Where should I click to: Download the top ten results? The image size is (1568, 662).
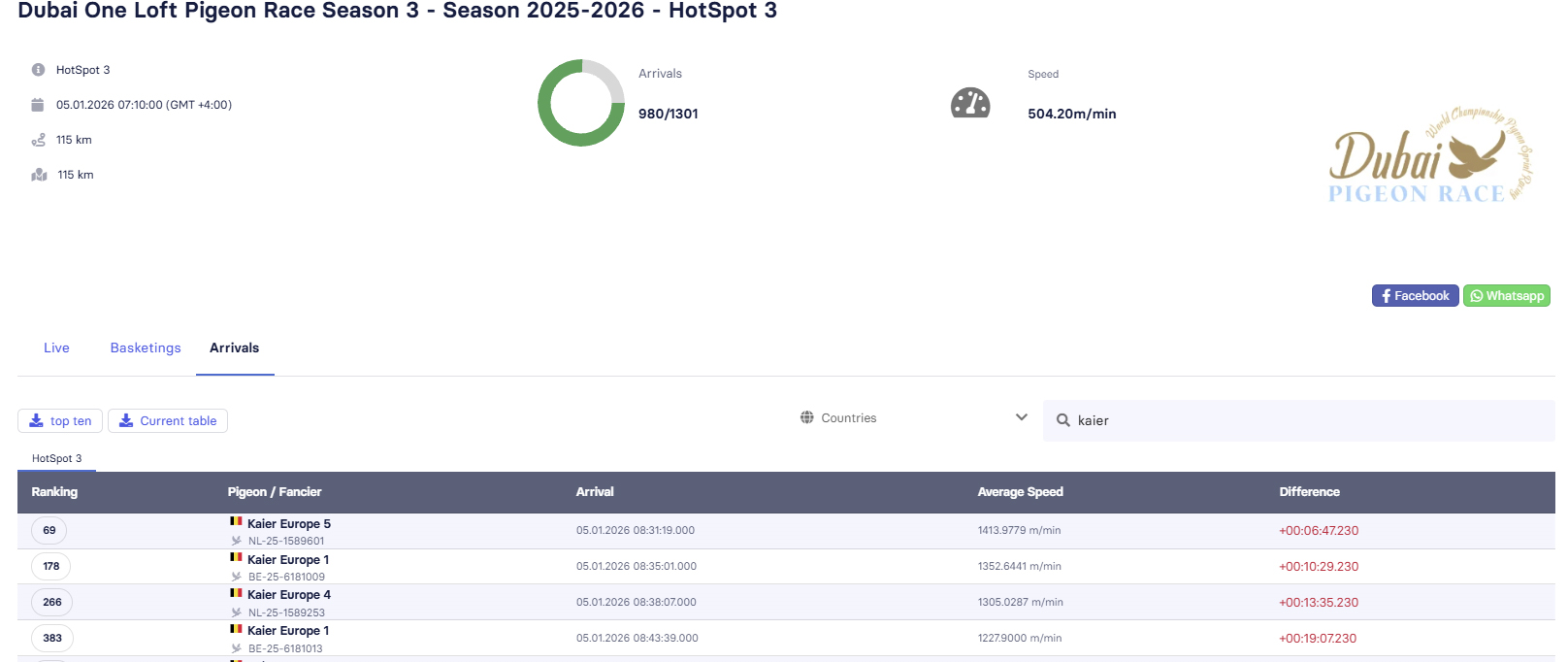[60, 420]
